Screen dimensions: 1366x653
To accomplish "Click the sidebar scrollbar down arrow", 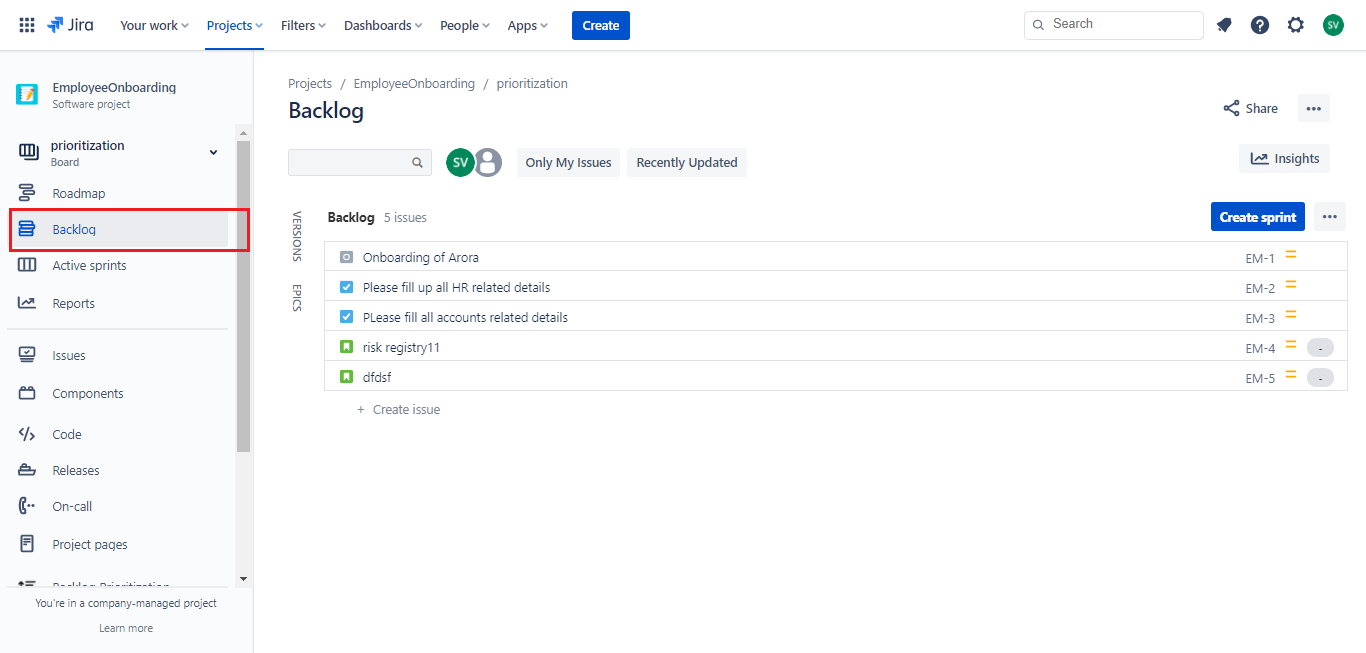I will [243, 578].
